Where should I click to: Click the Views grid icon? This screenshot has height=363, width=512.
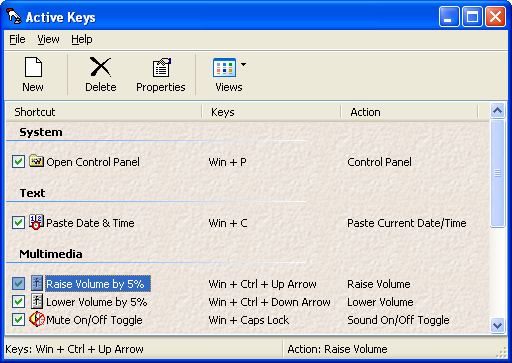tap(224, 67)
